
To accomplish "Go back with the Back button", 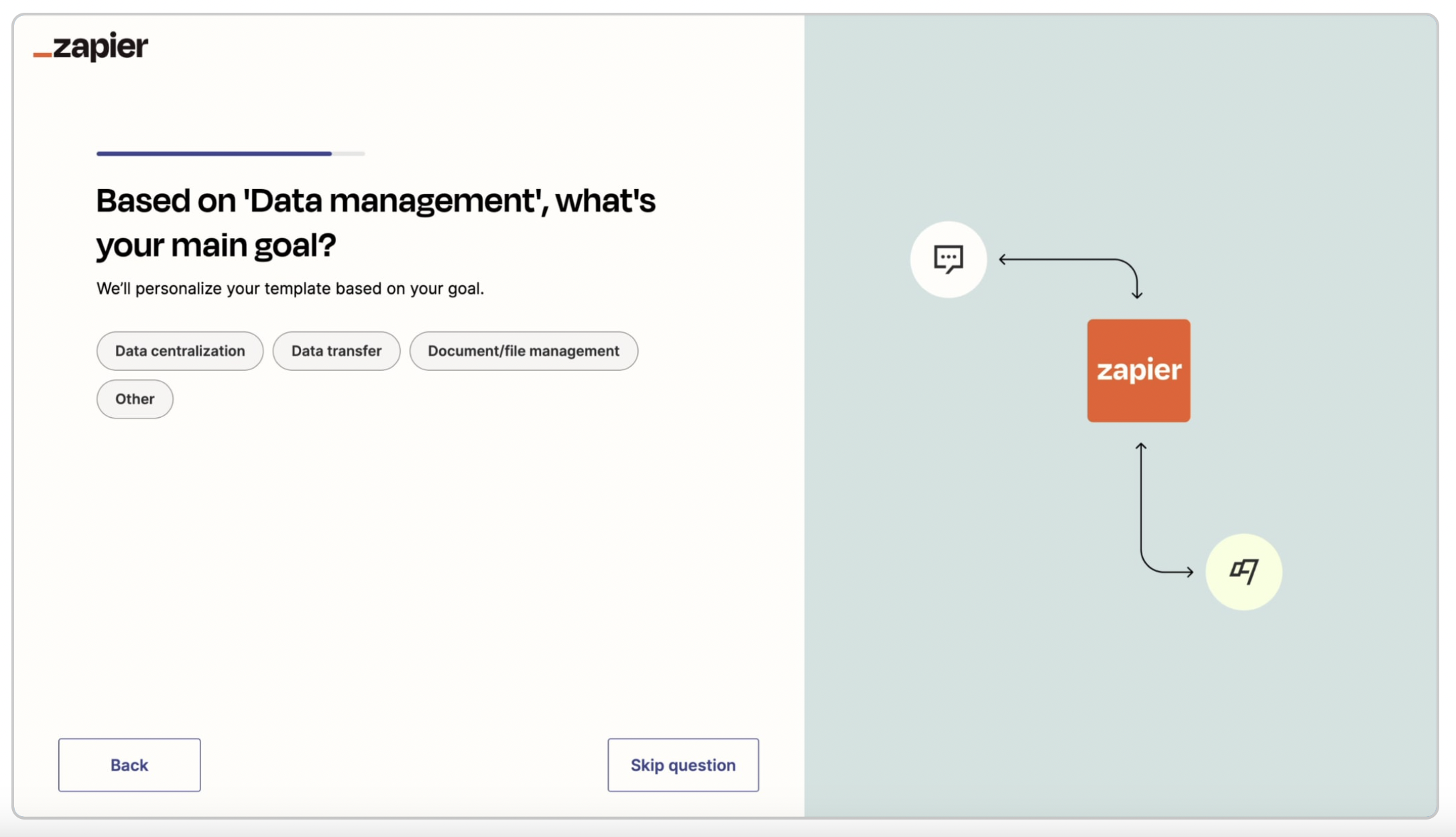I will coord(129,765).
